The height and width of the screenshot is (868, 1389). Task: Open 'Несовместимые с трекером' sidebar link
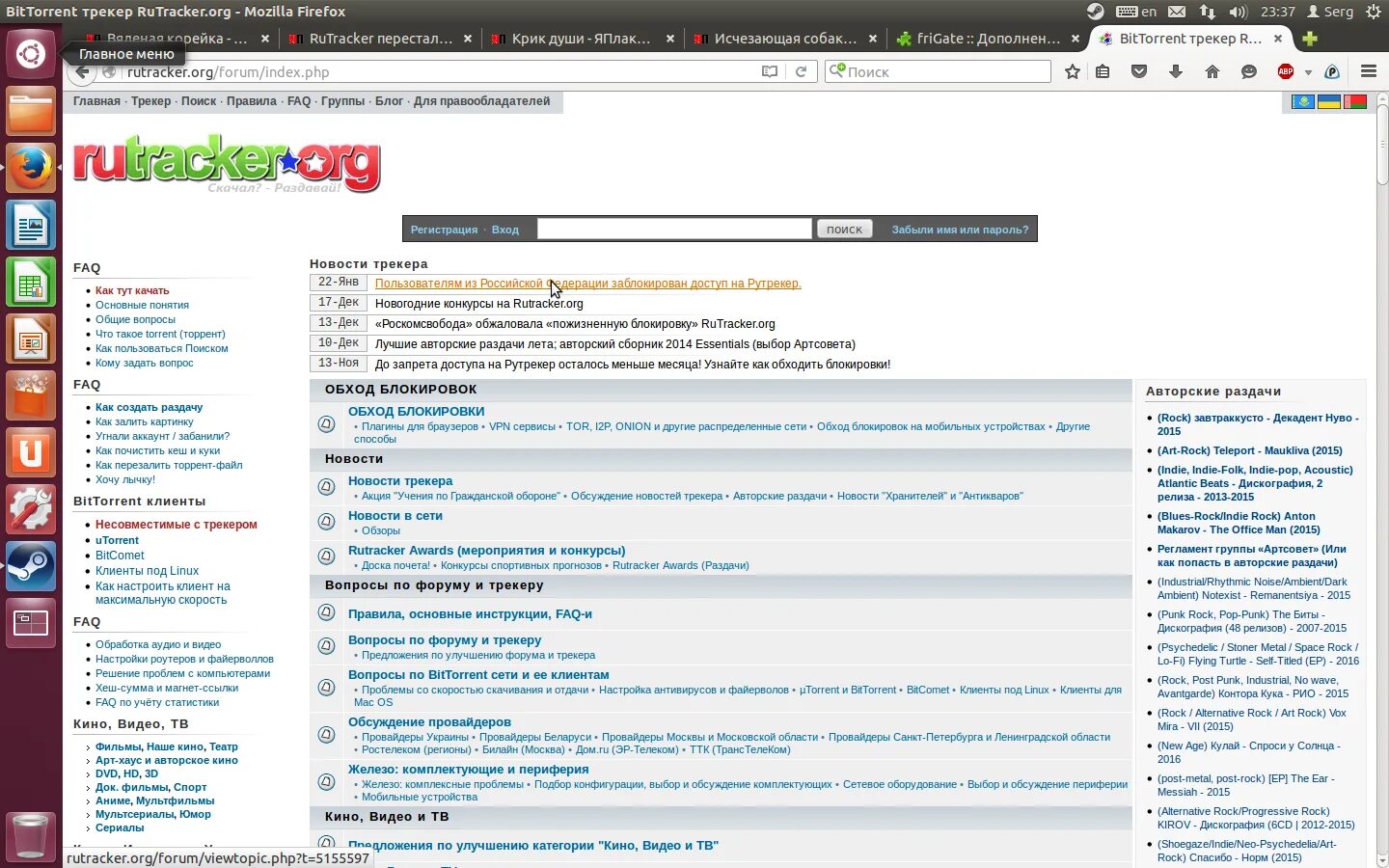177,525
